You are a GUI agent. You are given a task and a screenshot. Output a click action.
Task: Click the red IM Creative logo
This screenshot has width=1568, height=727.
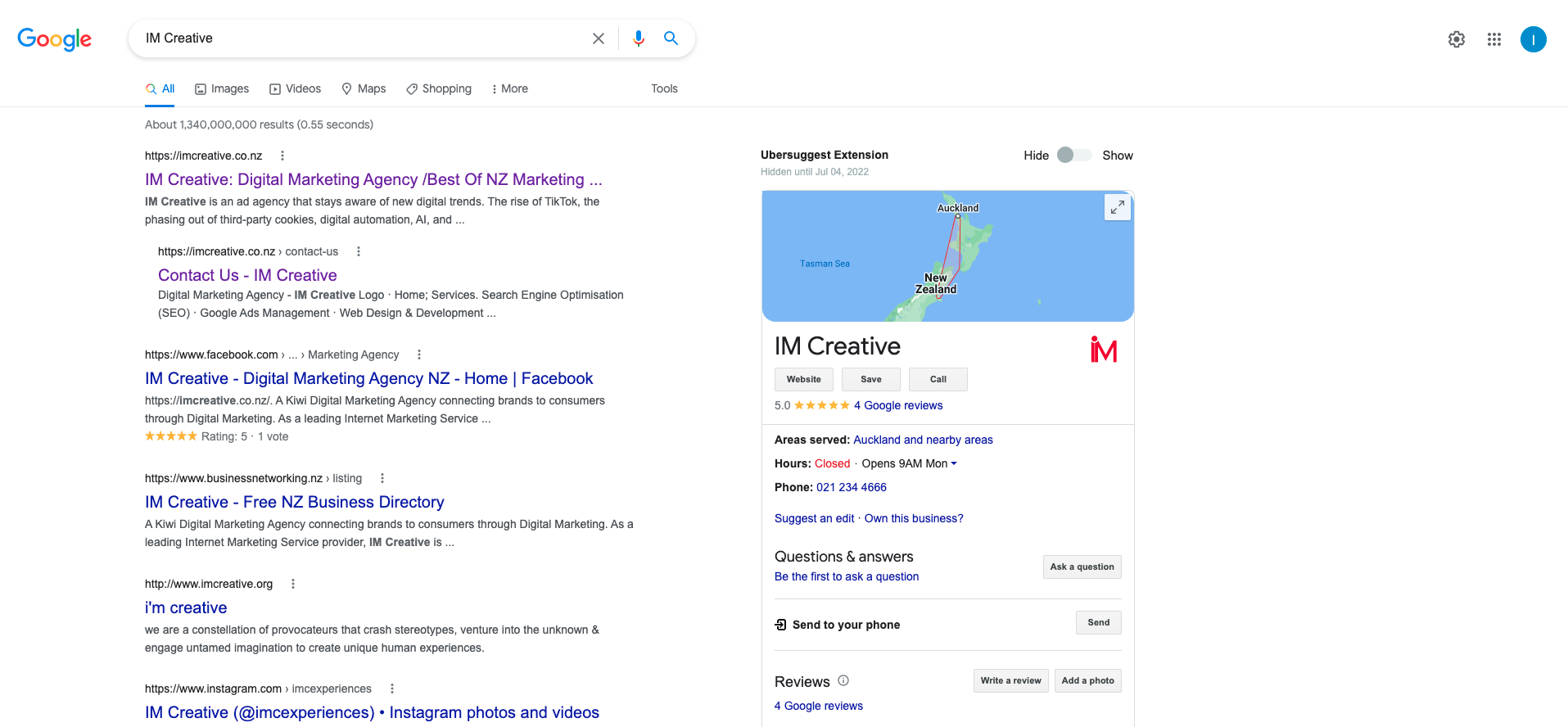click(x=1104, y=349)
